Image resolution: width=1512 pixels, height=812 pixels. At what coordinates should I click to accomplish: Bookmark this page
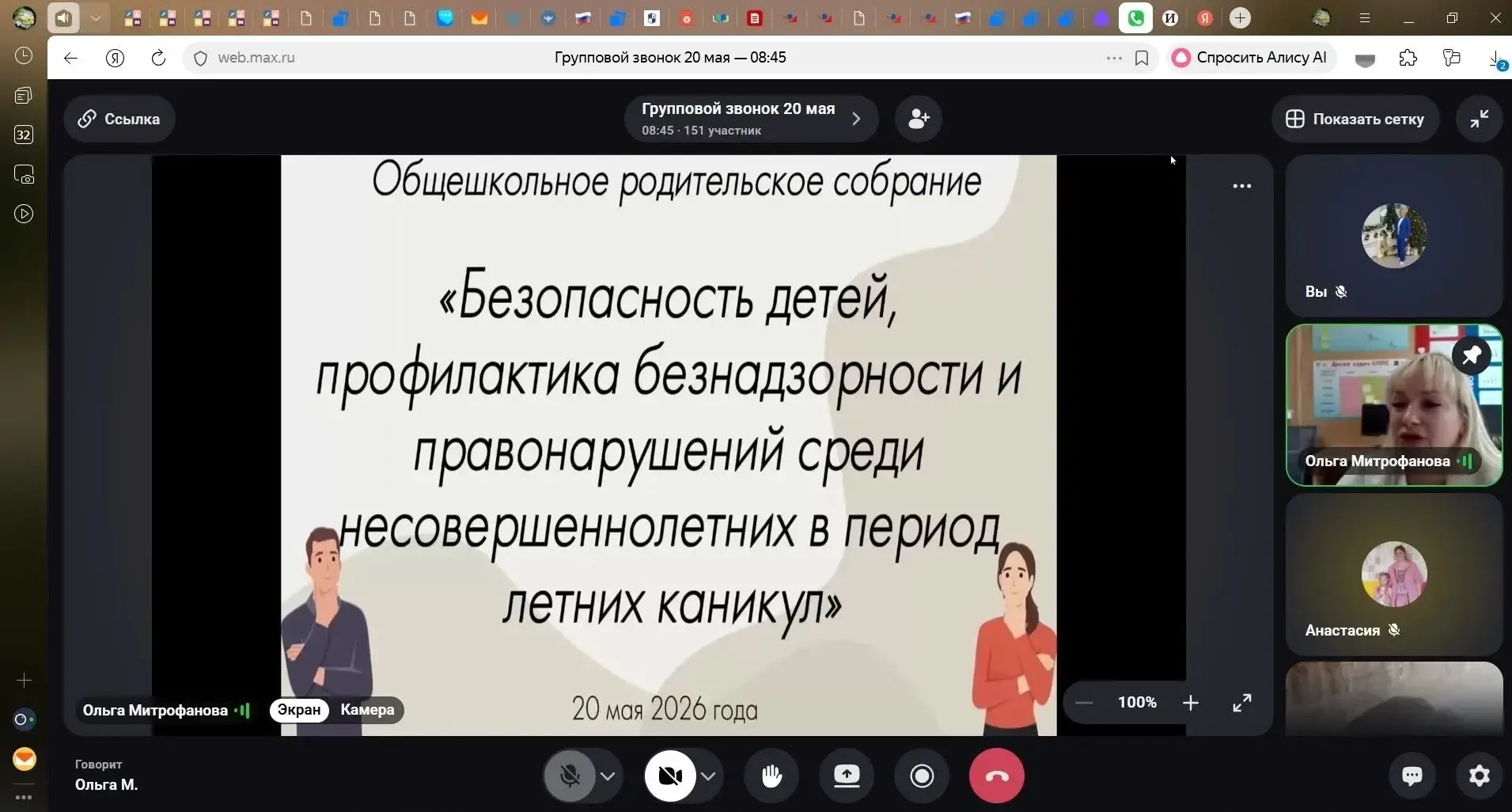click(1142, 58)
